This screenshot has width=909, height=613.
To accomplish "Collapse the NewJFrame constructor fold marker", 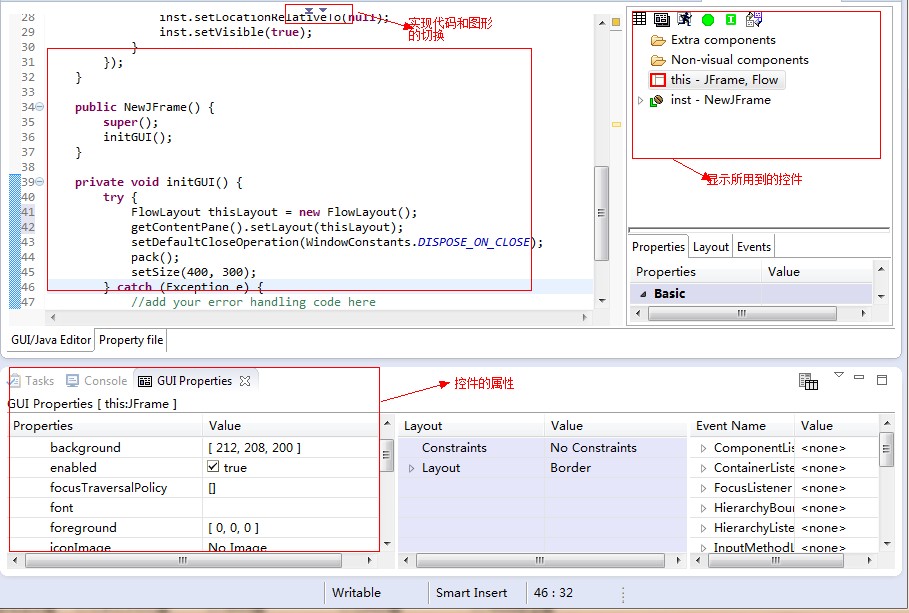I will coord(39,107).
